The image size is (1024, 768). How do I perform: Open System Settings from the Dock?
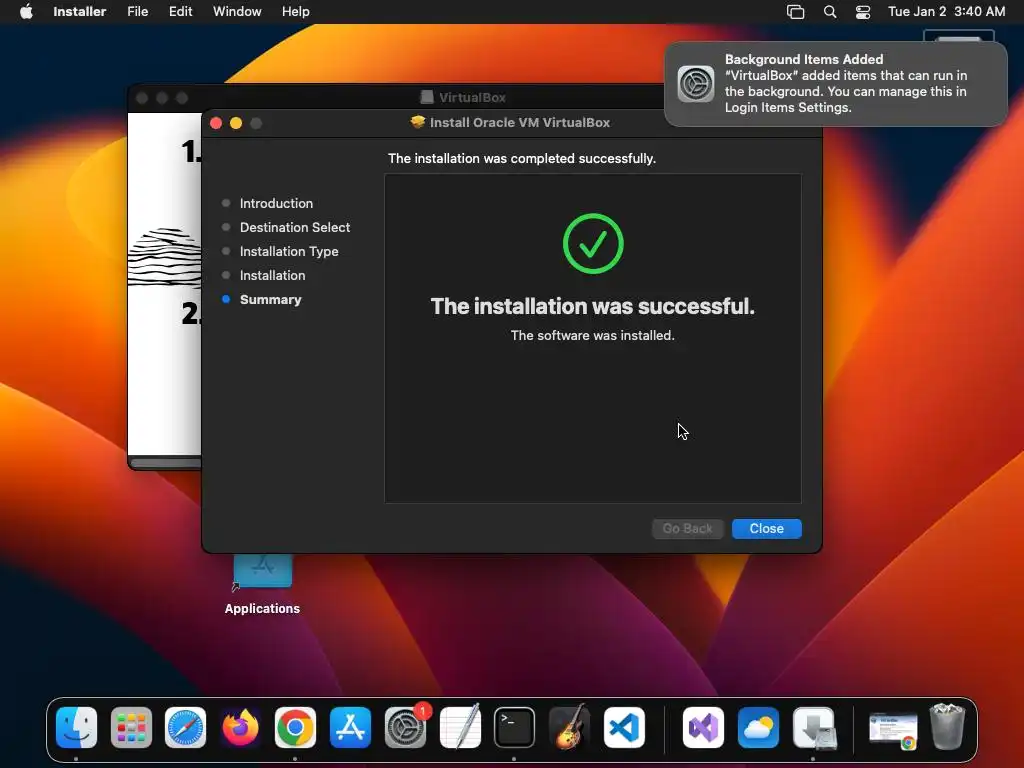point(405,728)
